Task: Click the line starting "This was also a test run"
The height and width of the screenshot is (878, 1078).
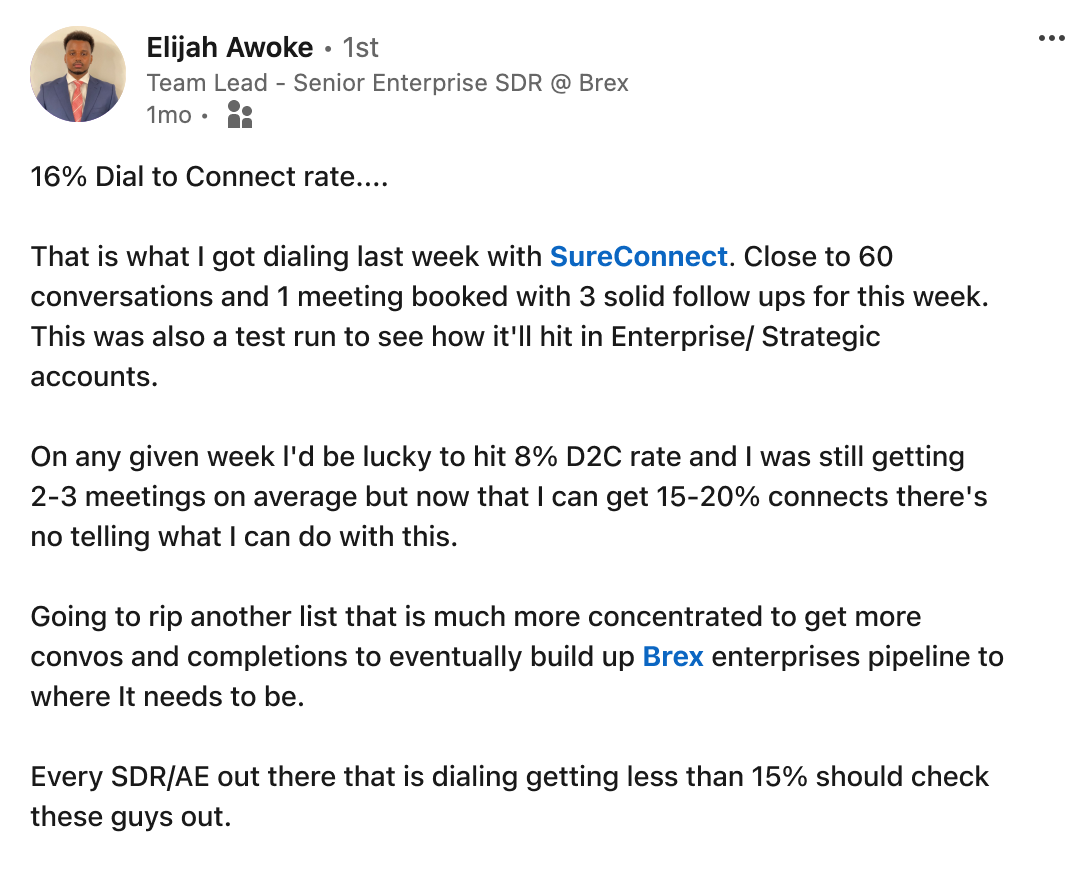Action: (x=455, y=337)
